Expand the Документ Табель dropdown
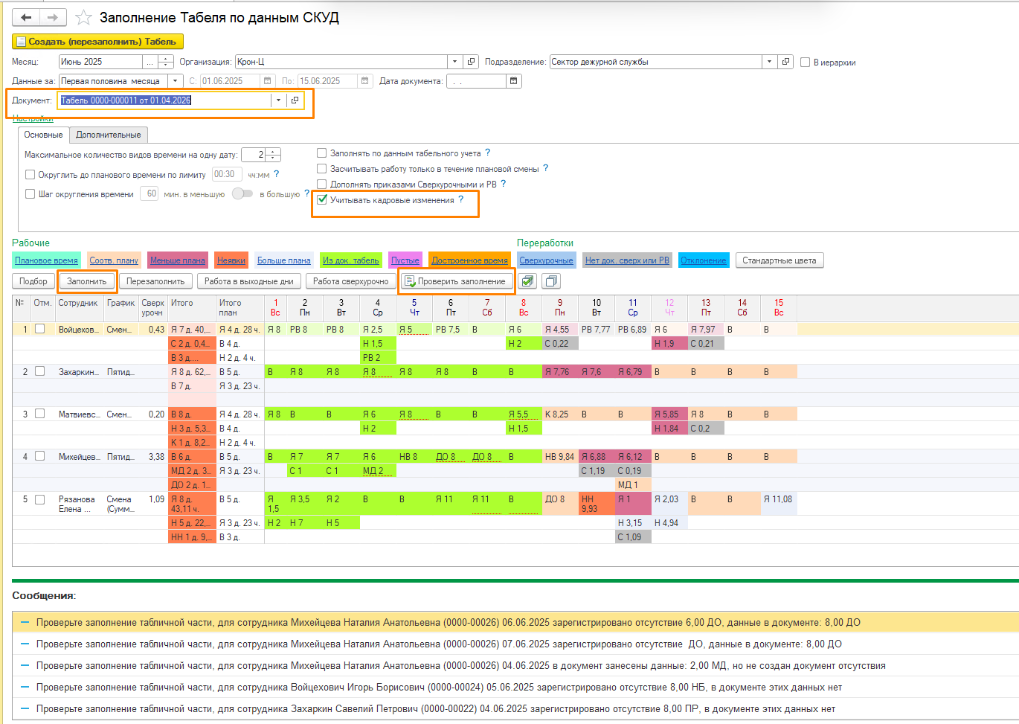The image size is (1019, 724). (278, 101)
